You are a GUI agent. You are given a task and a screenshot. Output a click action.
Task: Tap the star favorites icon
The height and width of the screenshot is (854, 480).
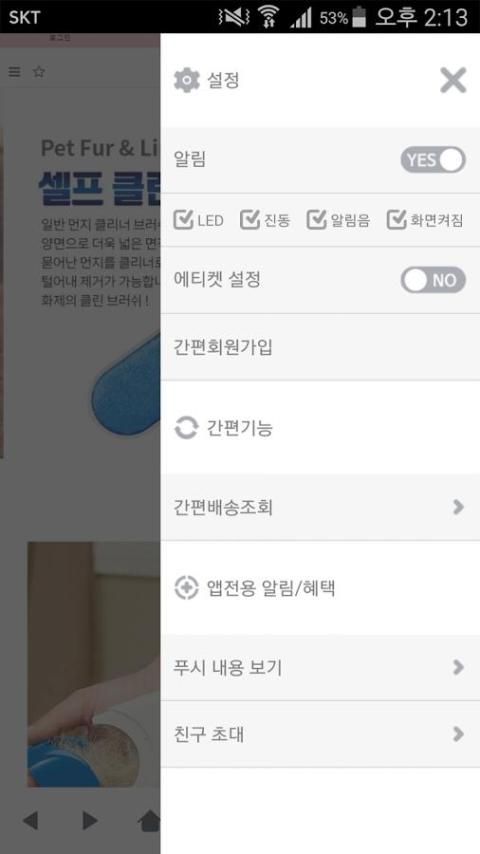[x=39, y=72]
